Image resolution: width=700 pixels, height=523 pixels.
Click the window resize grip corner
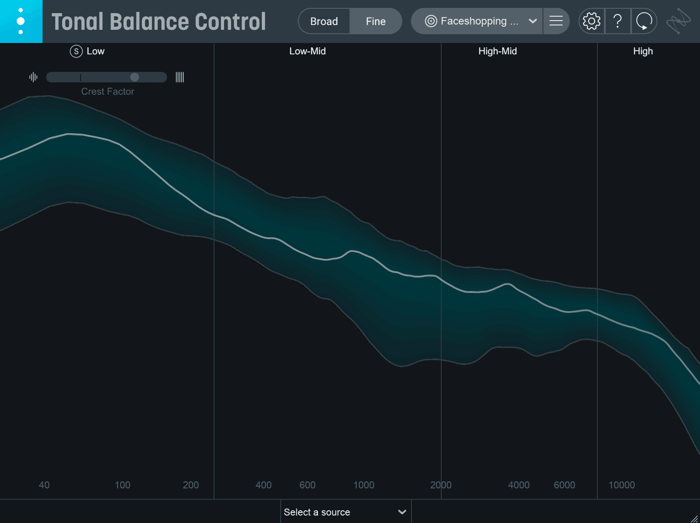695,518
